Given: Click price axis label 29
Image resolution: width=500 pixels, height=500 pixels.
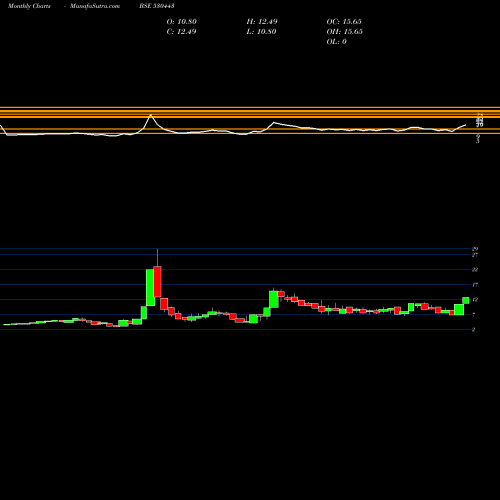Looking at the screenshot, I should 475,249.
